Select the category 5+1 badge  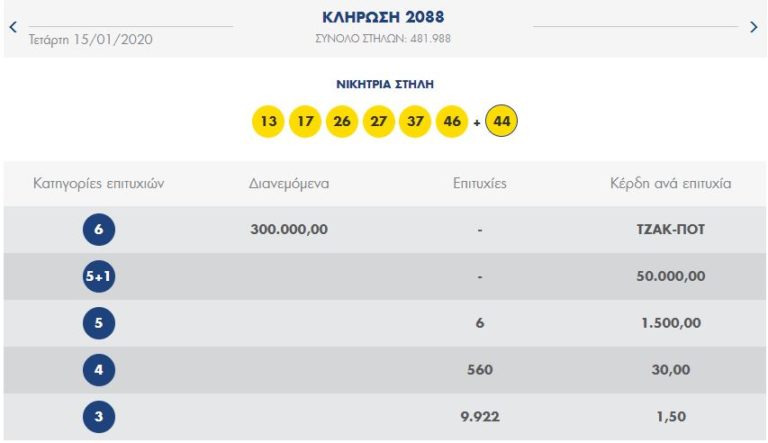pos(99,277)
